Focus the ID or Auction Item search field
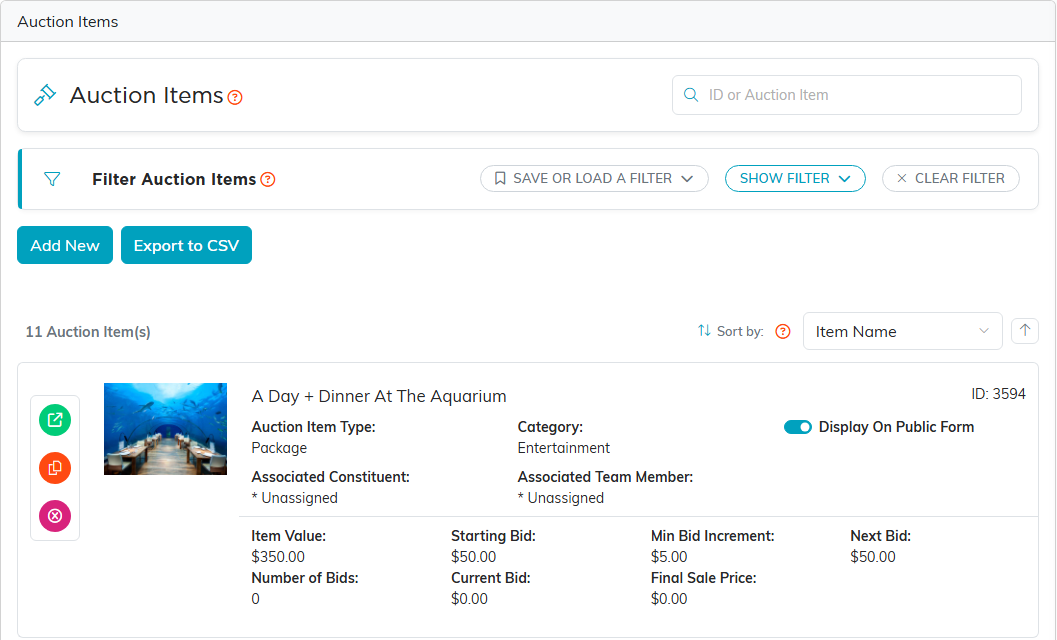 tap(846, 95)
